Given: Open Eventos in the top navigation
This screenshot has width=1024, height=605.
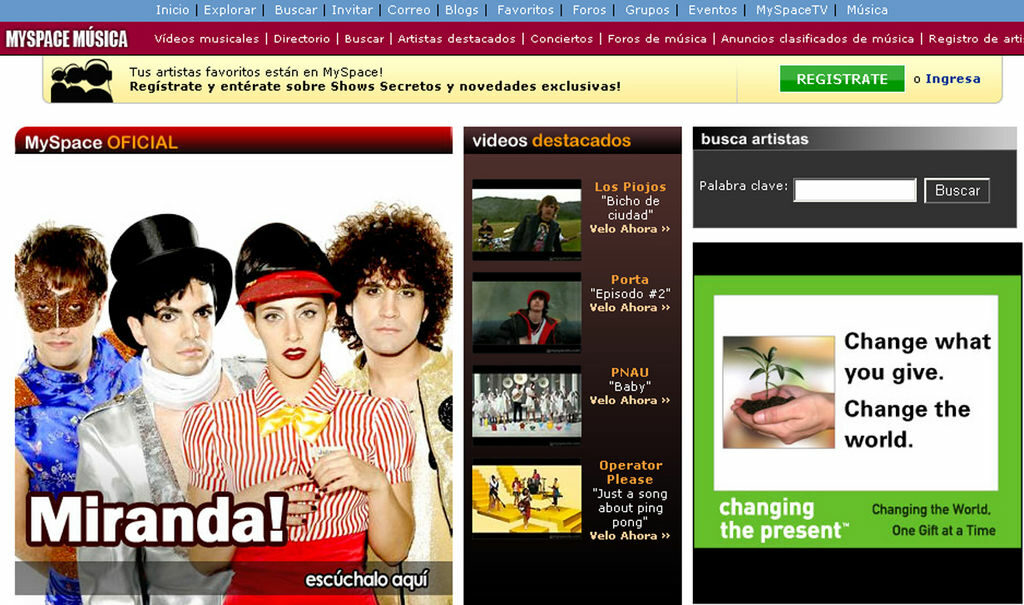Looking at the screenshot, I should pos(712,10).
